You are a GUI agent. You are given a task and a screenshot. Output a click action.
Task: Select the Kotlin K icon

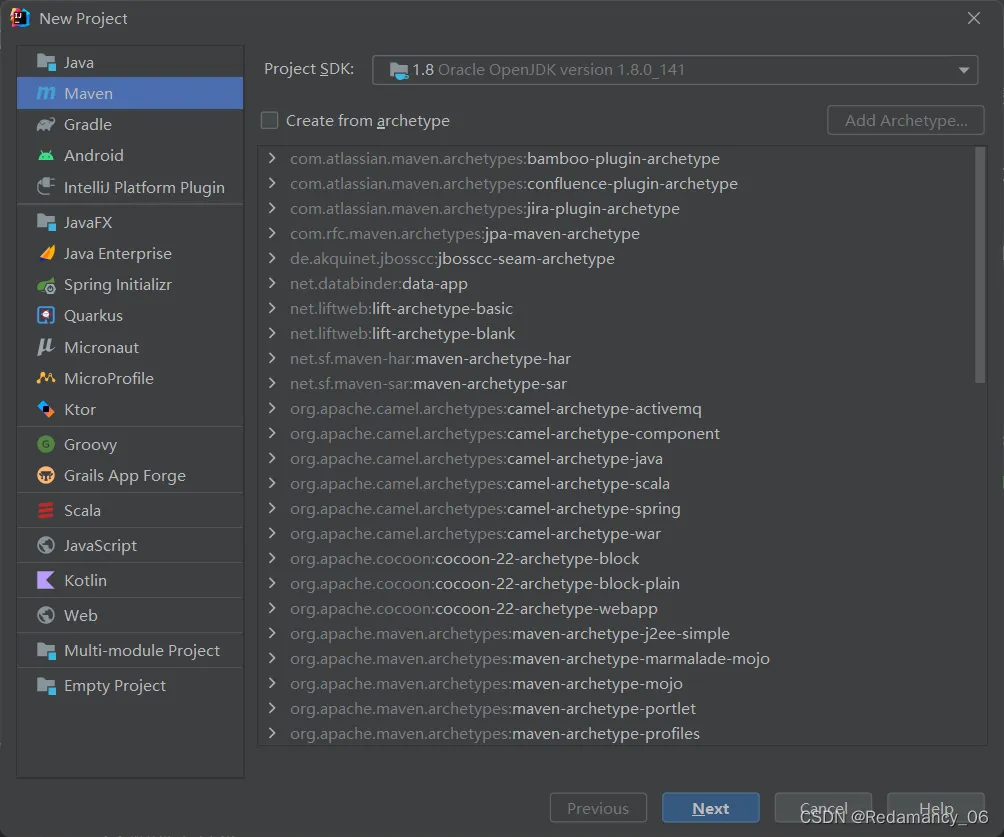(46, 580)
